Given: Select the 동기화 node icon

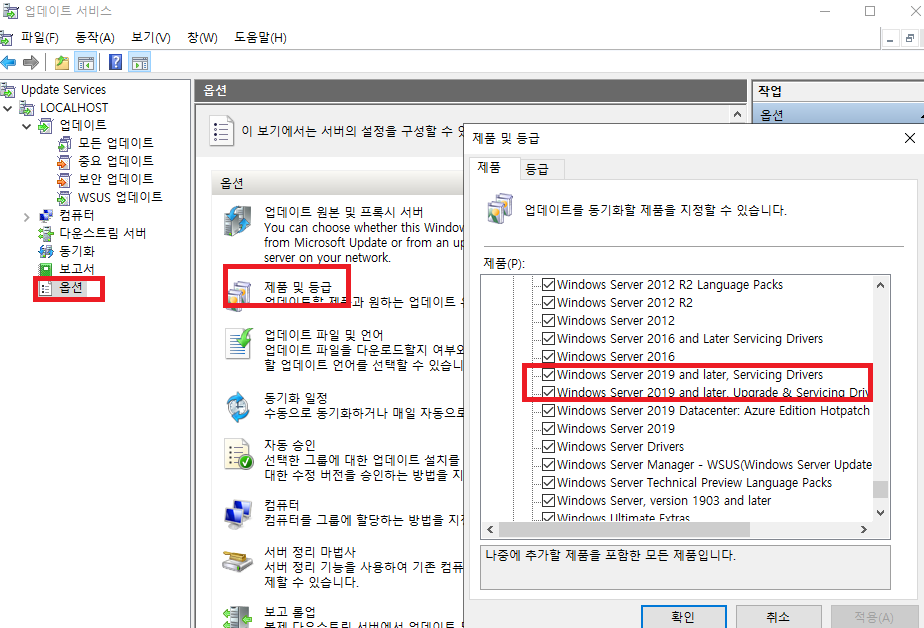Looking at the screenshot, I should coord(46,252).
